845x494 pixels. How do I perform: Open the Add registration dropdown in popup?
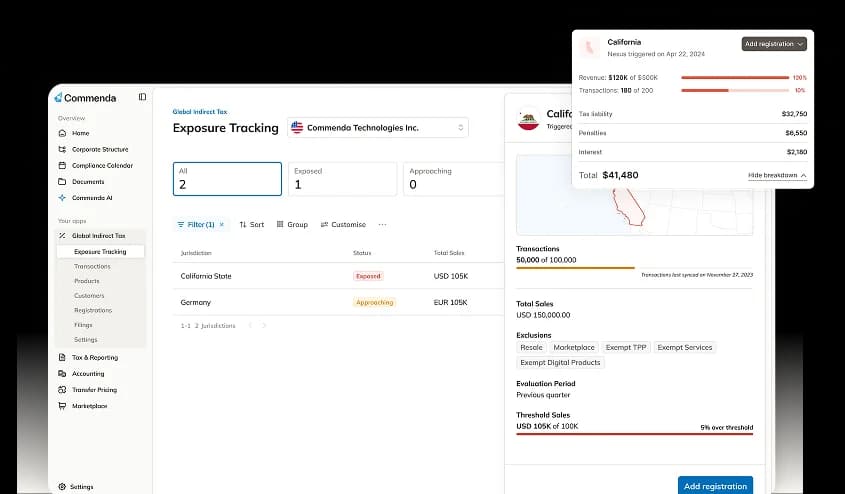point(774,44)
